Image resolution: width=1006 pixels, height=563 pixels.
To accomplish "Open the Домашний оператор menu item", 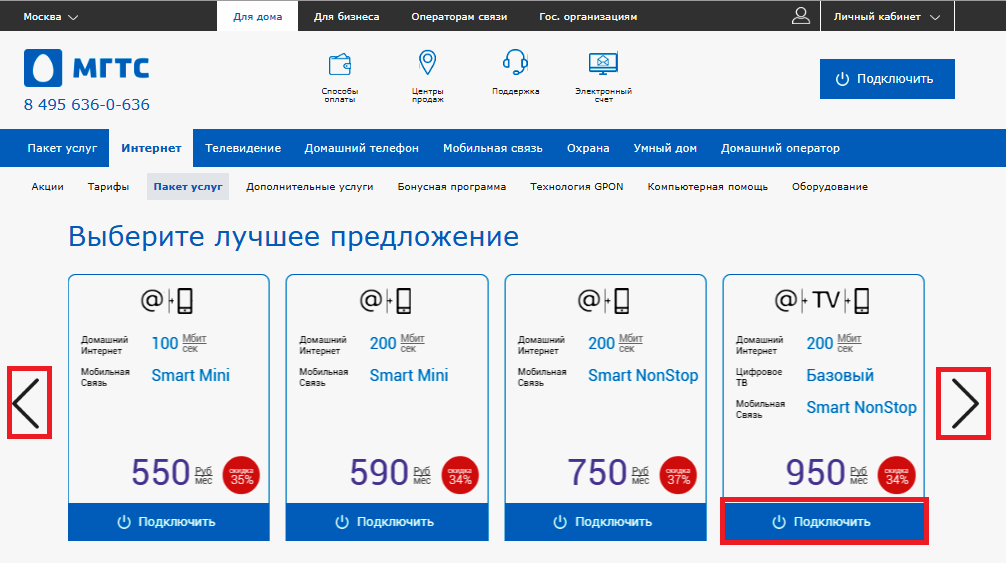I will point(780,148).
